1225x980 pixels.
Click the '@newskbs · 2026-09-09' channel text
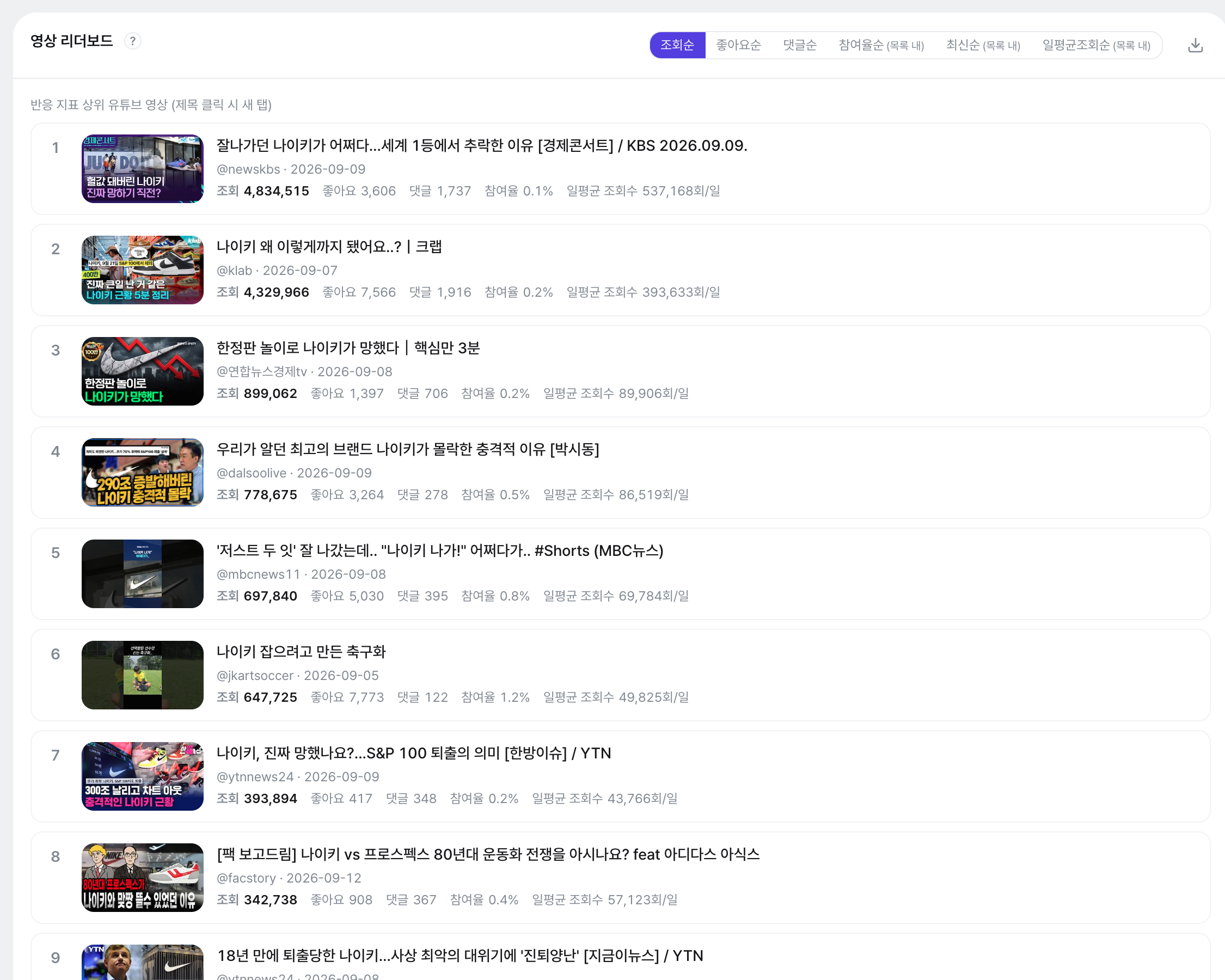[291, 169]
